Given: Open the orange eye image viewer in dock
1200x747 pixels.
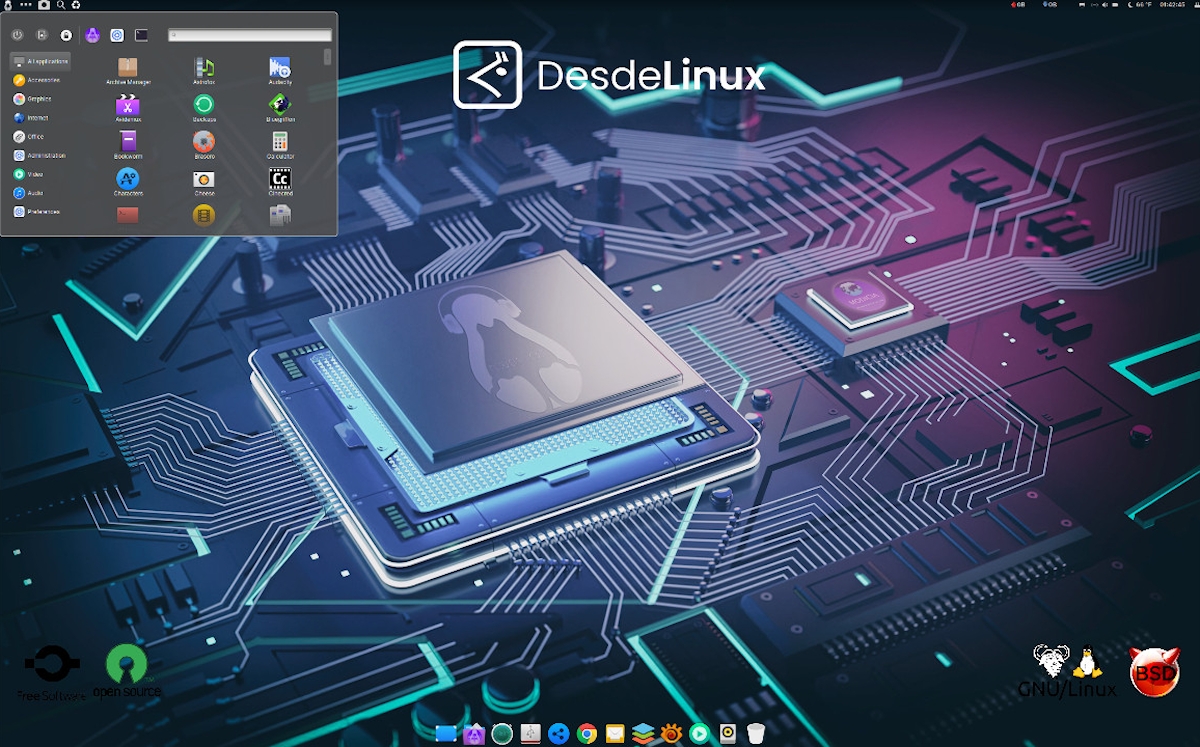Looking at the screenshot, I should [671, 734].
